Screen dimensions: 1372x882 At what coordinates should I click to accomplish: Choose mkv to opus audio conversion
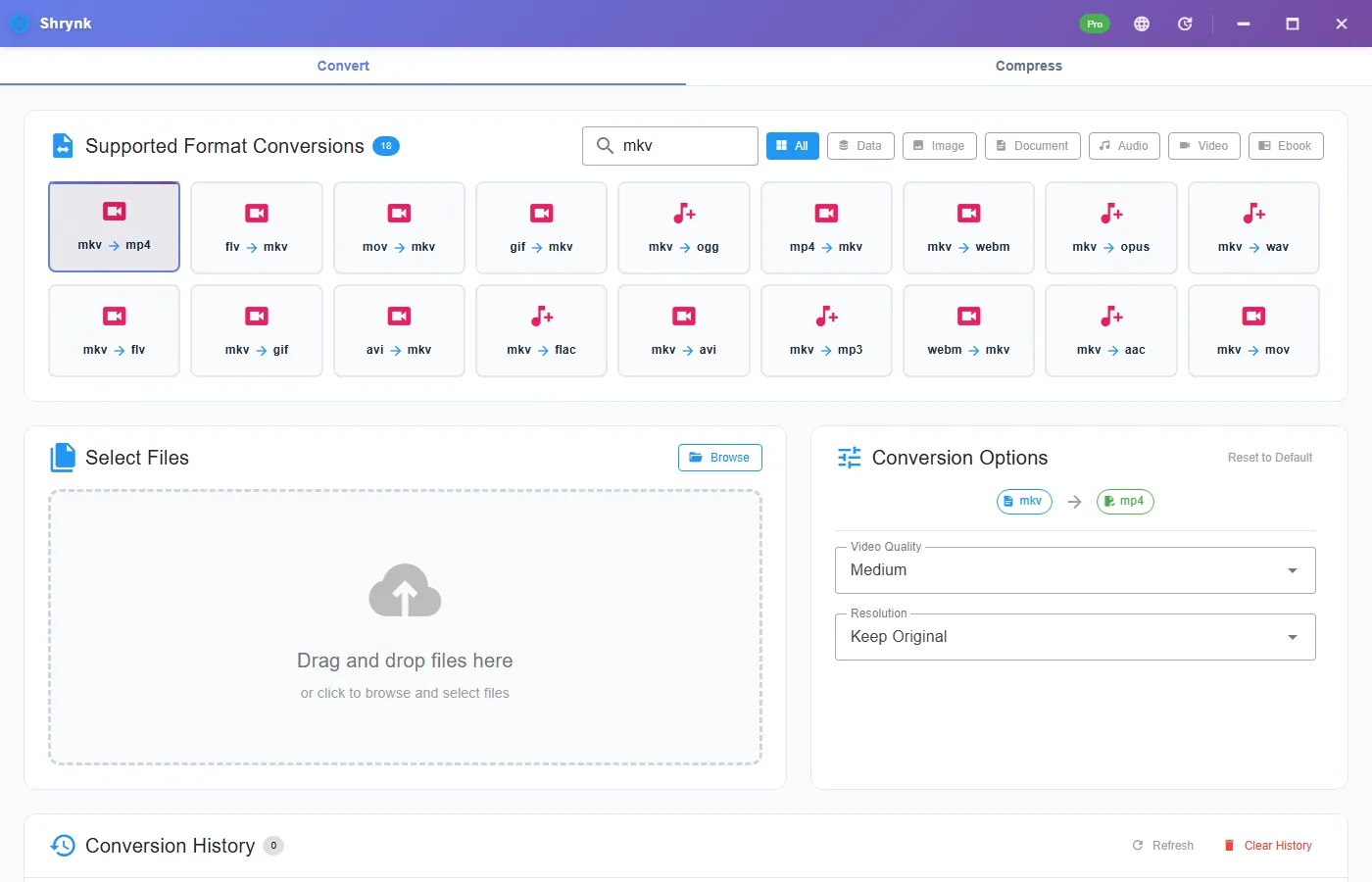(x=1111, y=227)
